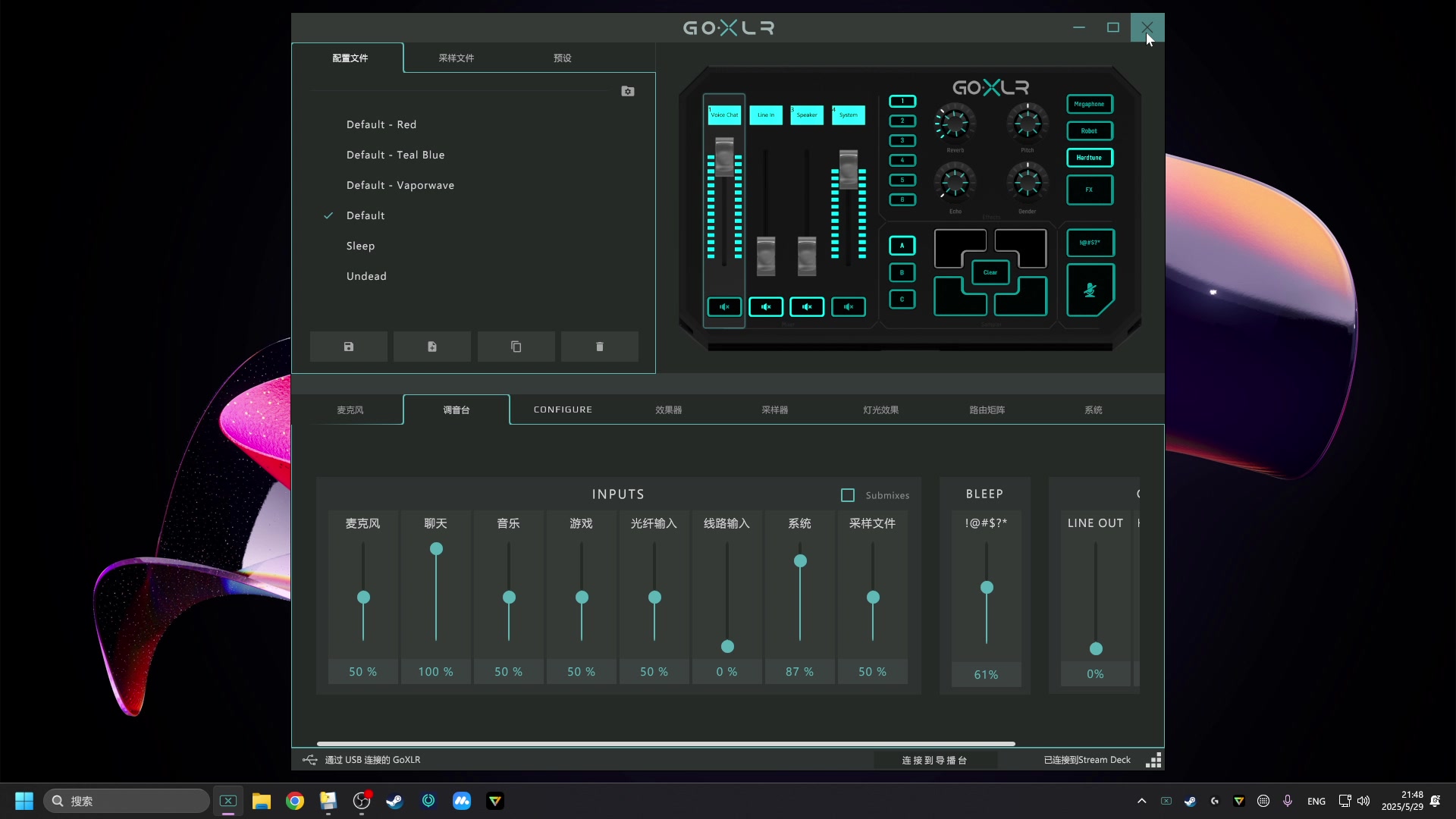The width and height of the screenshot is (1456, 819).
Task: Select the Pitch knob on device
Action: point(1028,123)
